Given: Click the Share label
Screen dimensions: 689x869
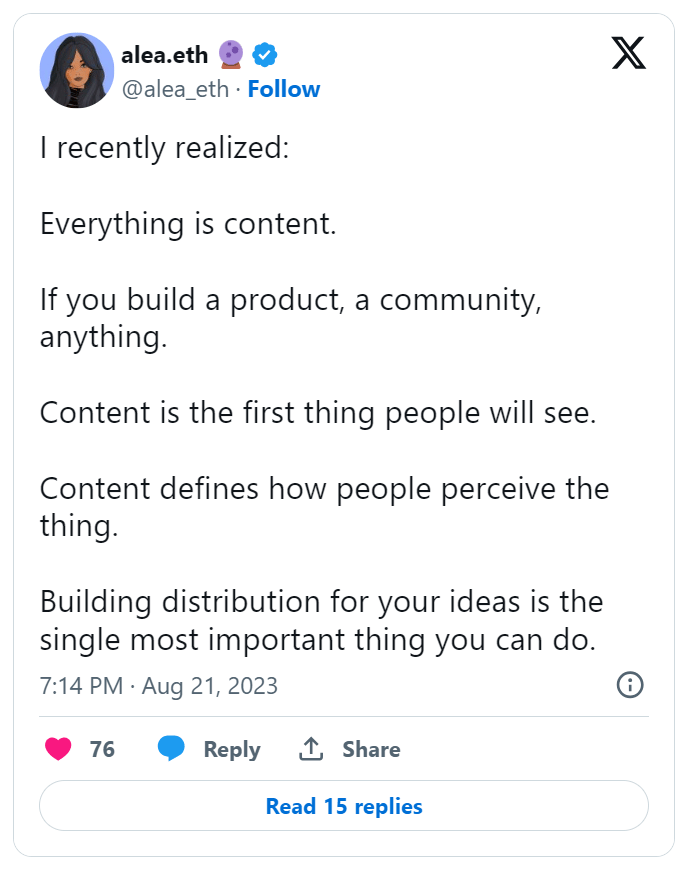Looking at the screenshot, I should pos(371,749).
